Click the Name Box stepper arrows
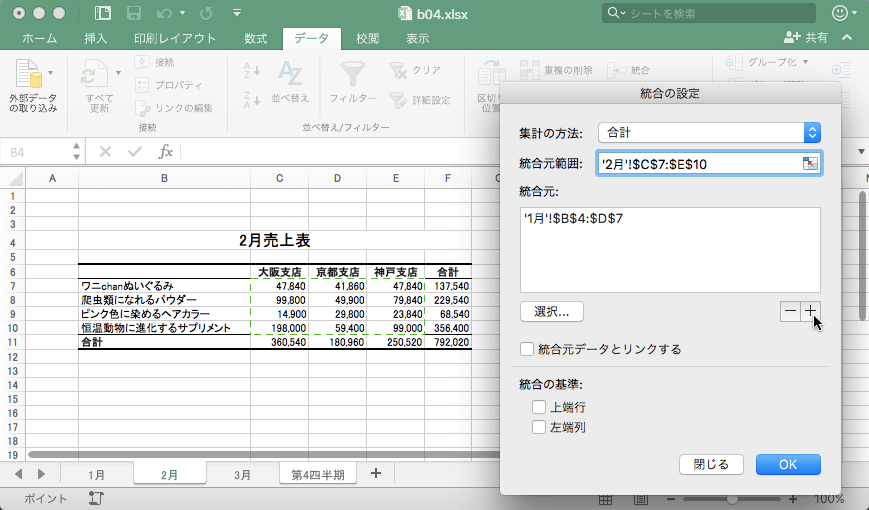 pyautogui.click(x=76, y=151)
